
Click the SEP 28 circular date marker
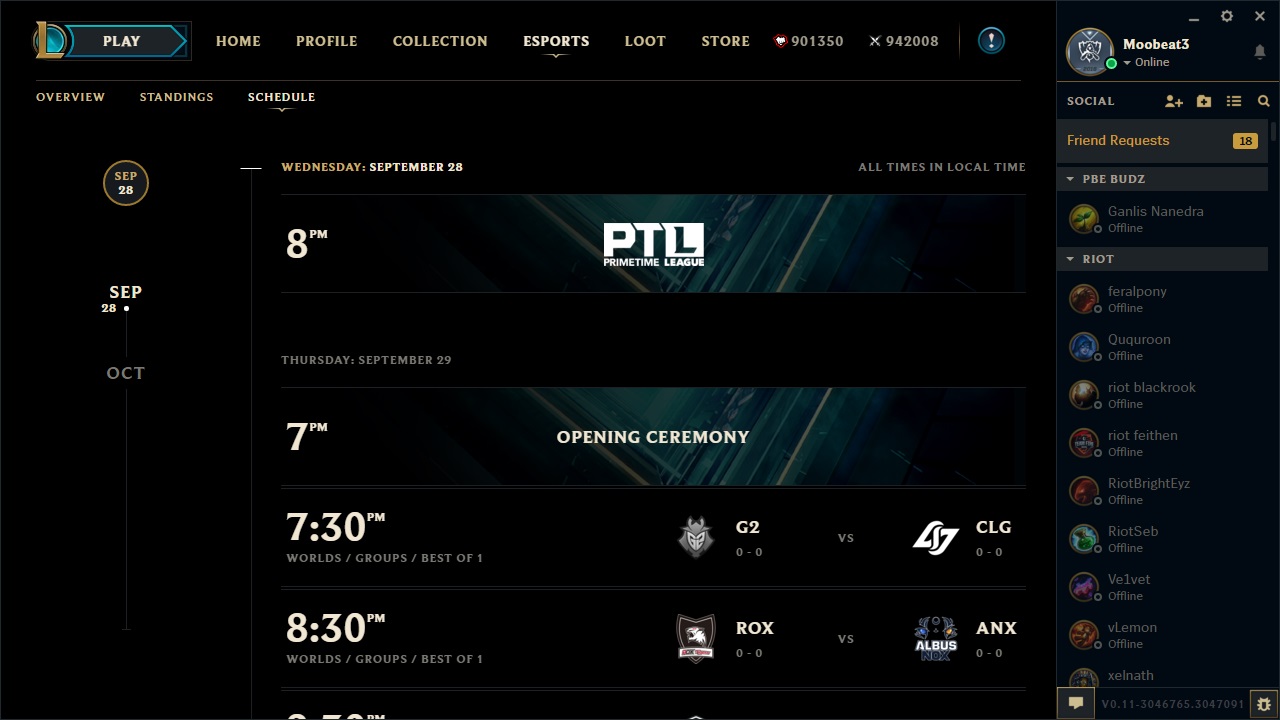tap(126, 183)
